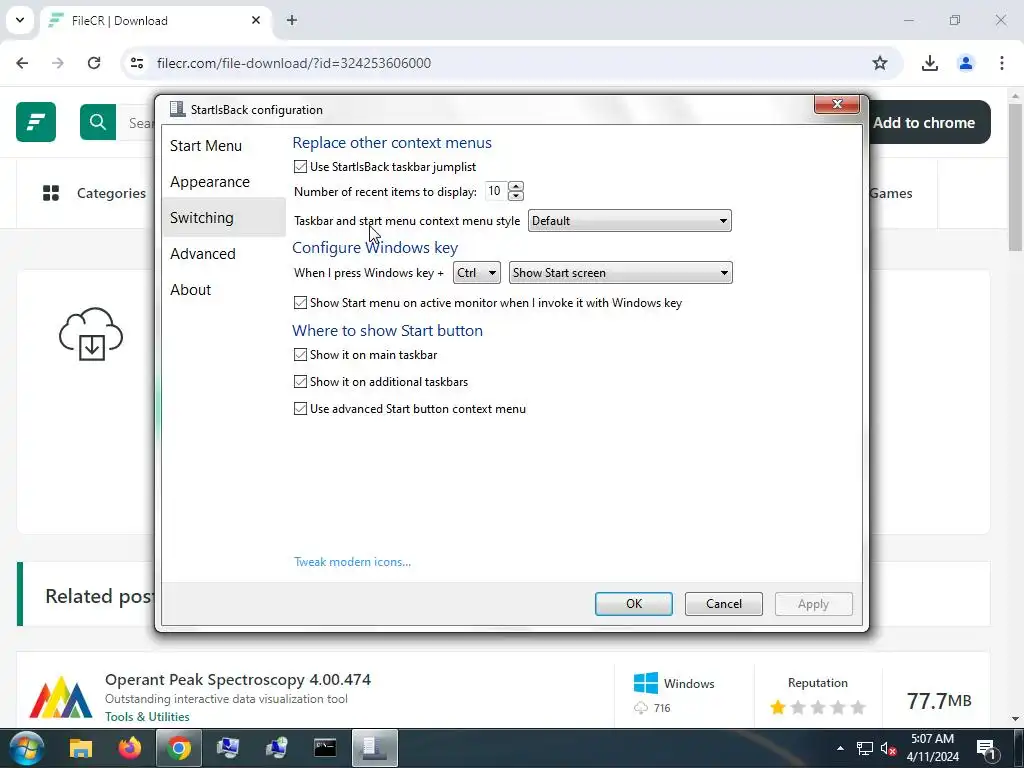Open the Categories menu on FileCR
The image size is (1024, 768).
pyautogui.click(x=95, y=193)
